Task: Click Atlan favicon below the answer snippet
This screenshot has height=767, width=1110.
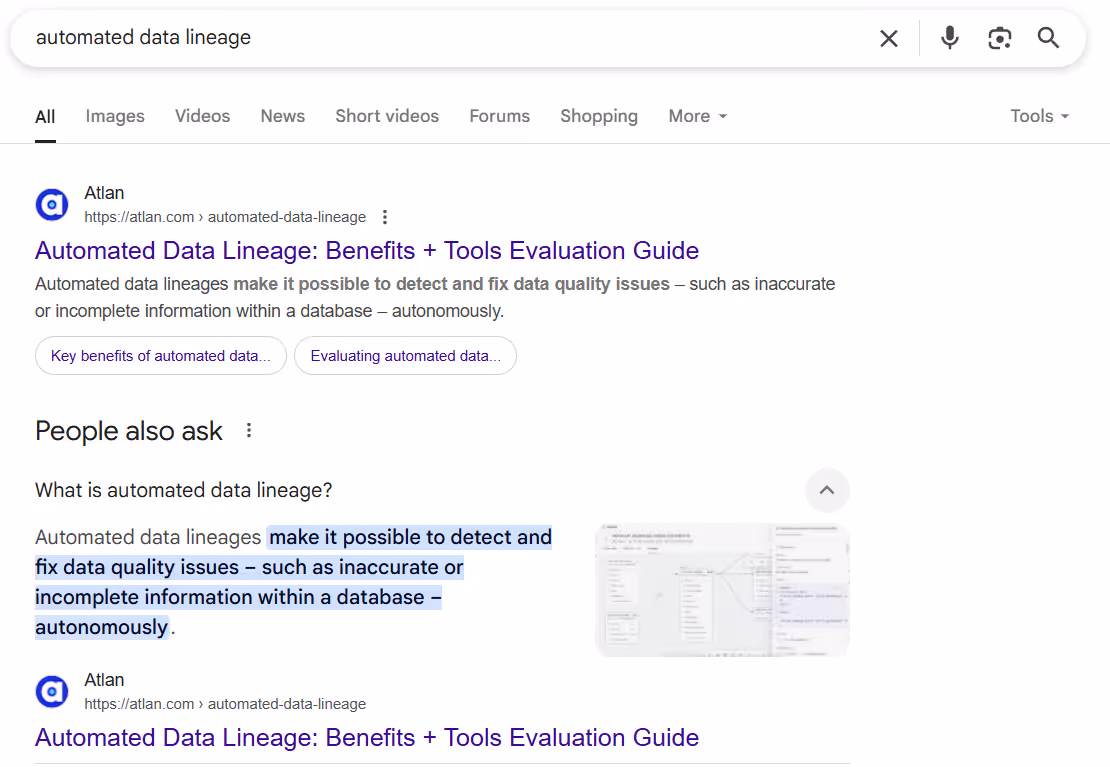Action: coord(52,691)
